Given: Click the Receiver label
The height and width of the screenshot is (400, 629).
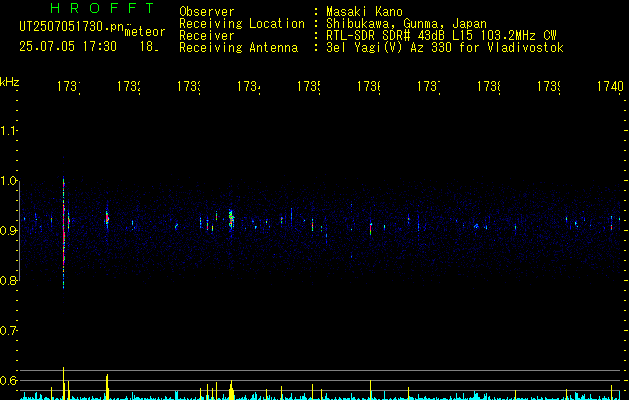Looking at the screenshot, I should 207,36.
